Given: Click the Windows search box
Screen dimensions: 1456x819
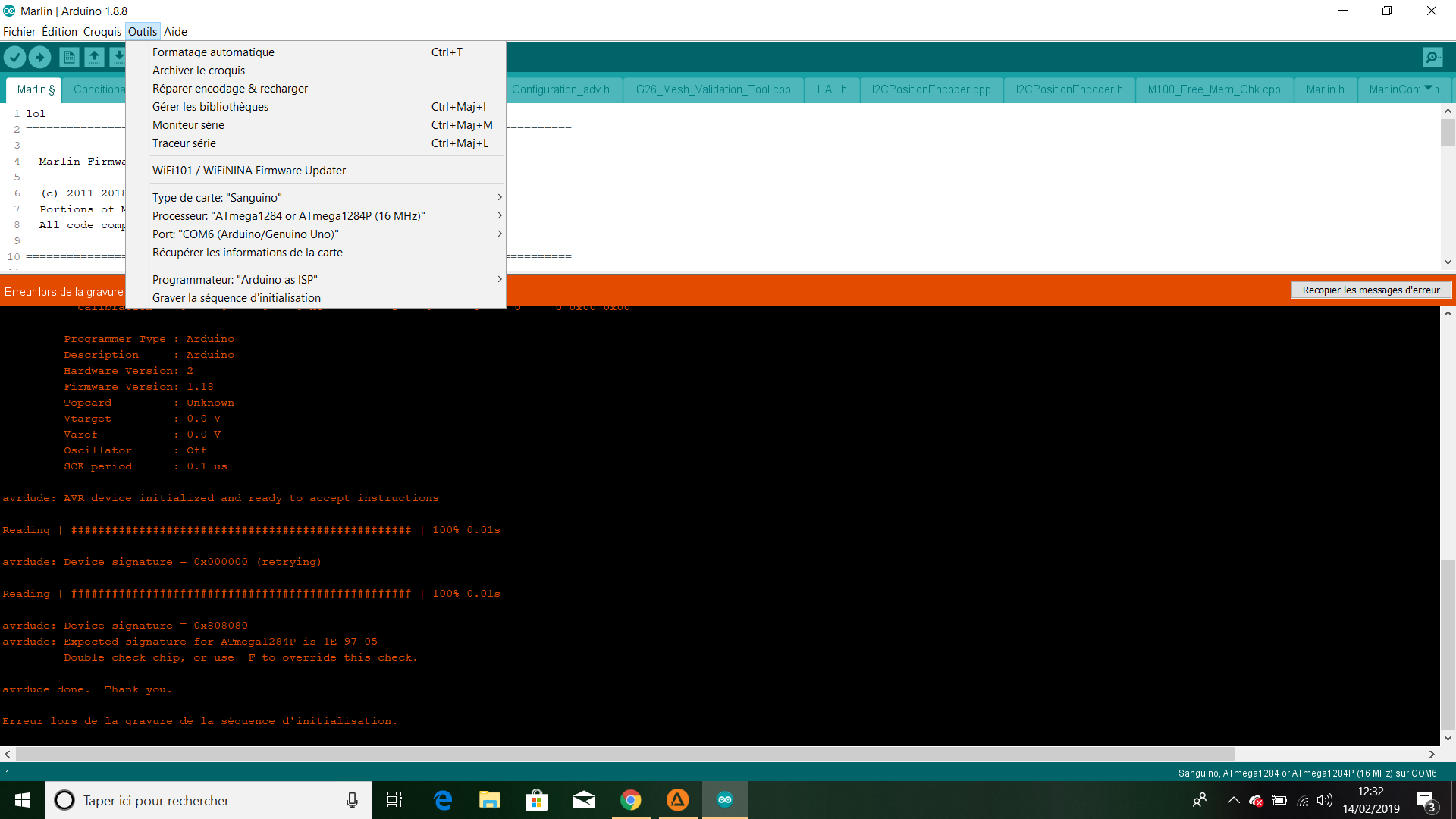Looking at the screenshot, I should [209, 800].
